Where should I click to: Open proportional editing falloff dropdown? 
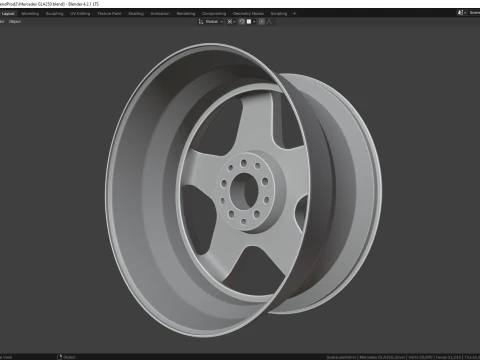pyautogui.click(x=270, y=22)
